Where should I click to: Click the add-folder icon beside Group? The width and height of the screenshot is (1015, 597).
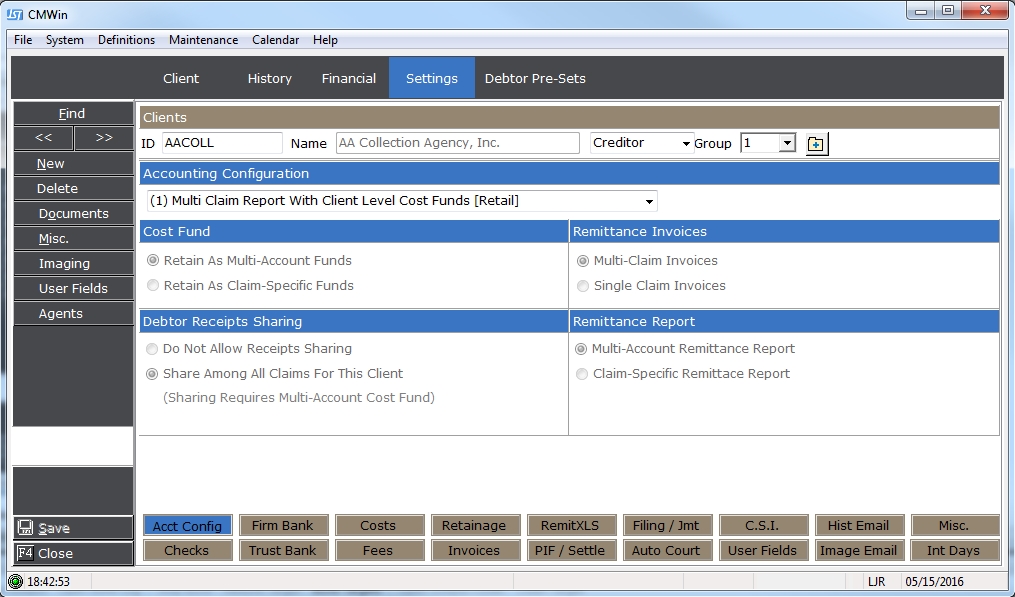click(x=816, y=144)
